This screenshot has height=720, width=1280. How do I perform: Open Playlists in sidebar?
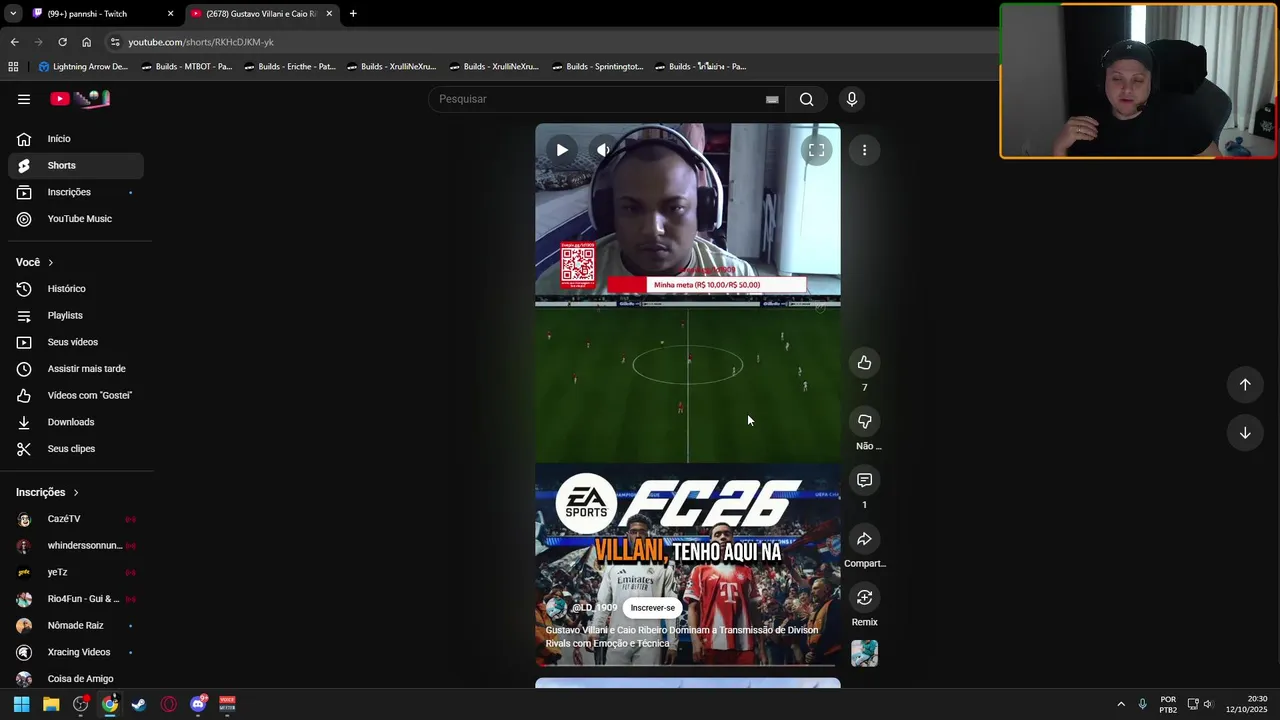coord(76,315)
